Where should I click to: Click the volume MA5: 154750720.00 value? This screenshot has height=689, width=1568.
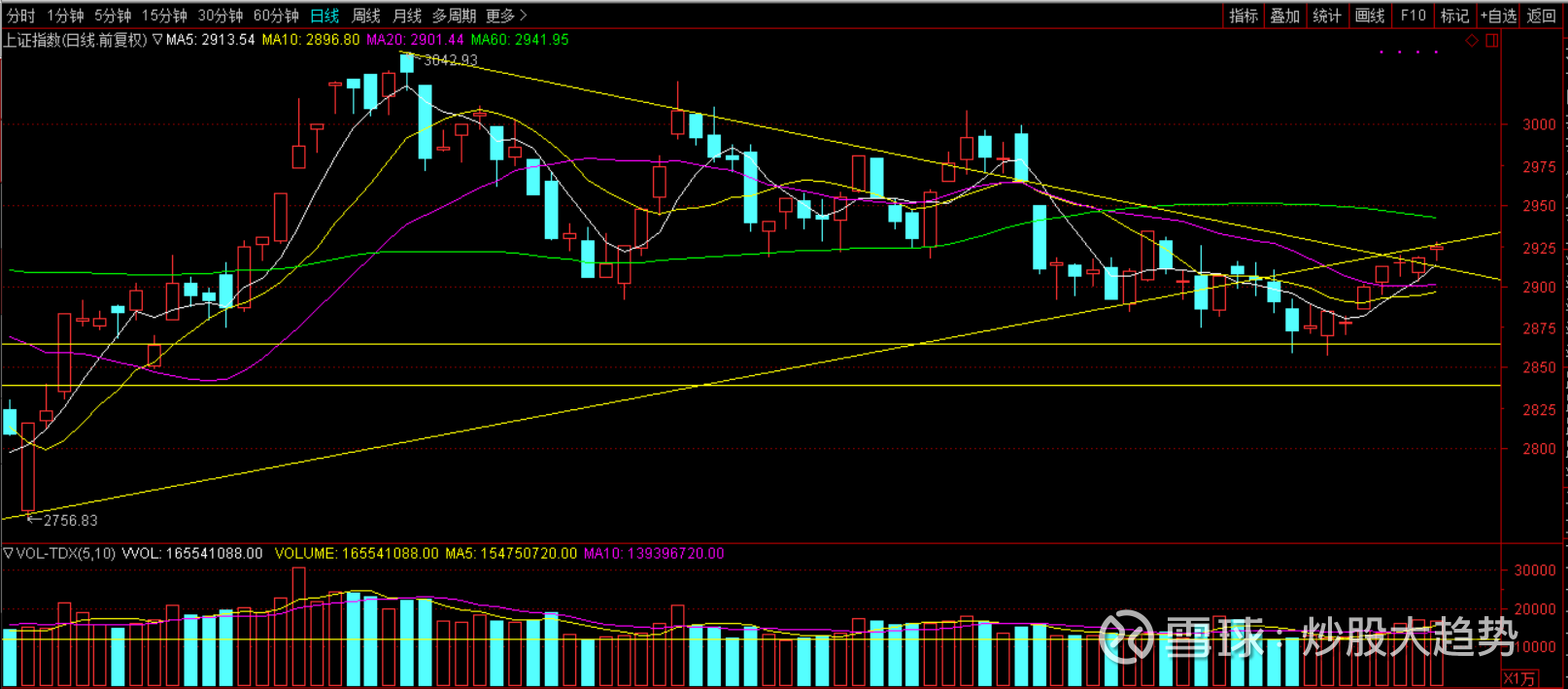pos(511,553)
